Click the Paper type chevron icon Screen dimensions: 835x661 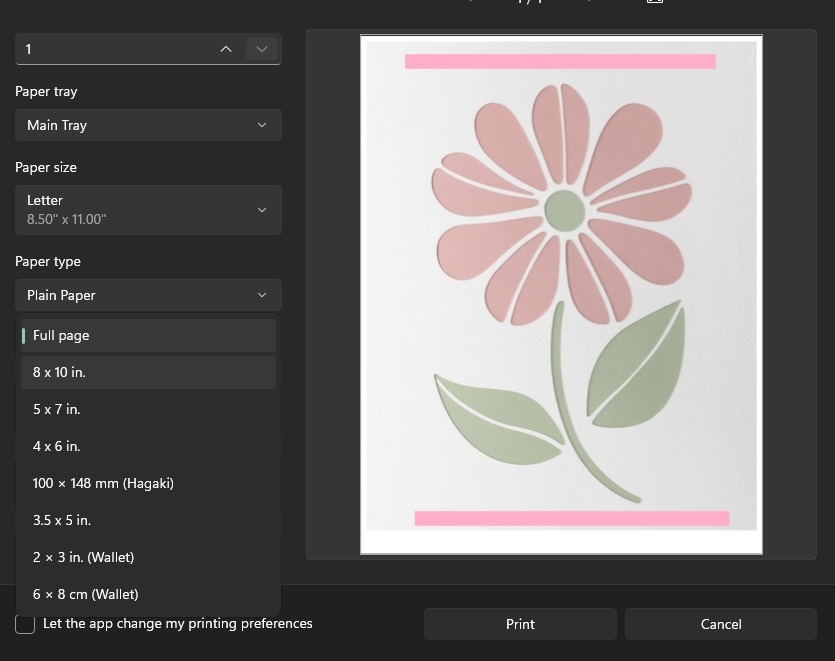tap(262, 295)
